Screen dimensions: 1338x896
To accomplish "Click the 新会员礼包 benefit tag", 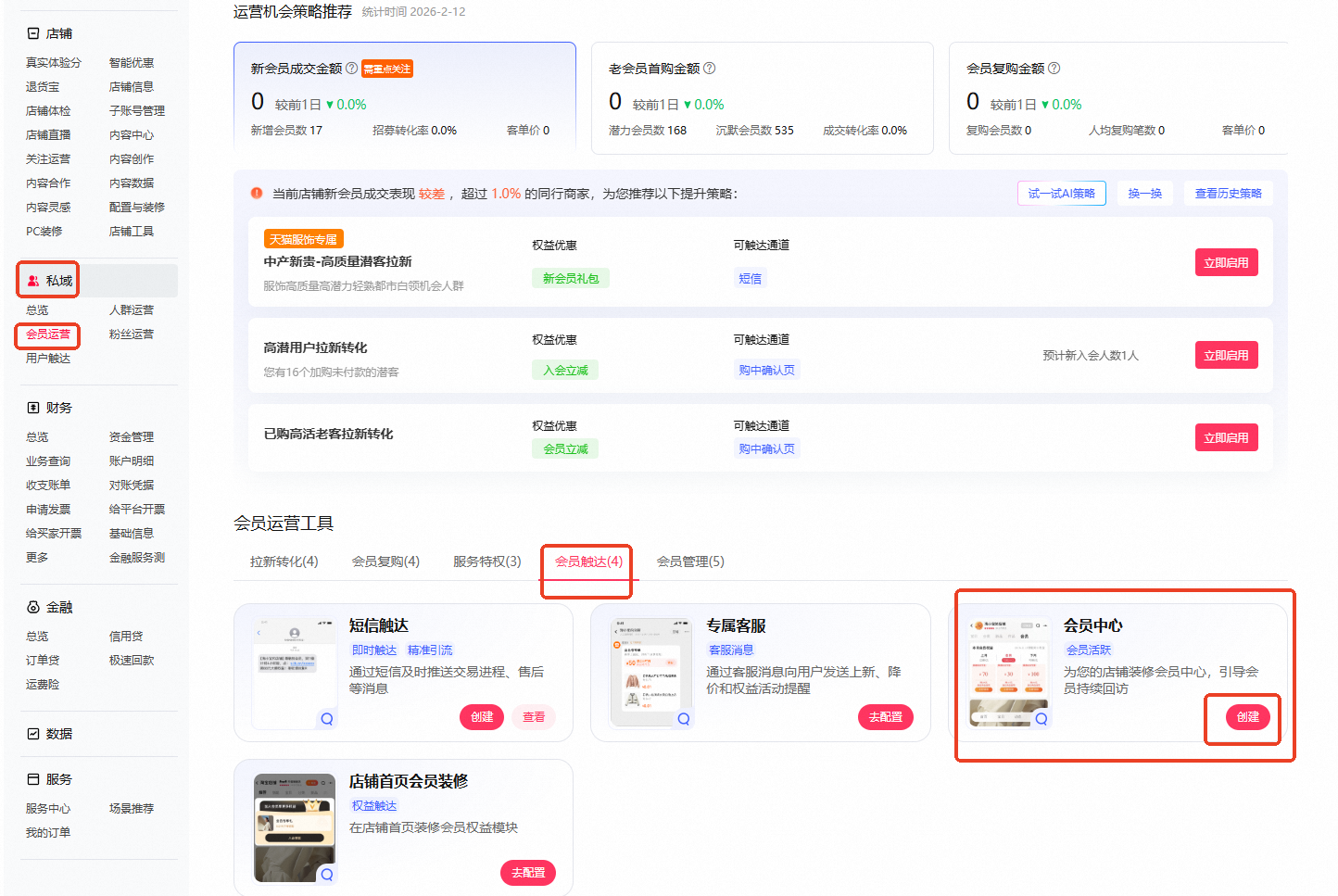I will [x=571, y=279].
